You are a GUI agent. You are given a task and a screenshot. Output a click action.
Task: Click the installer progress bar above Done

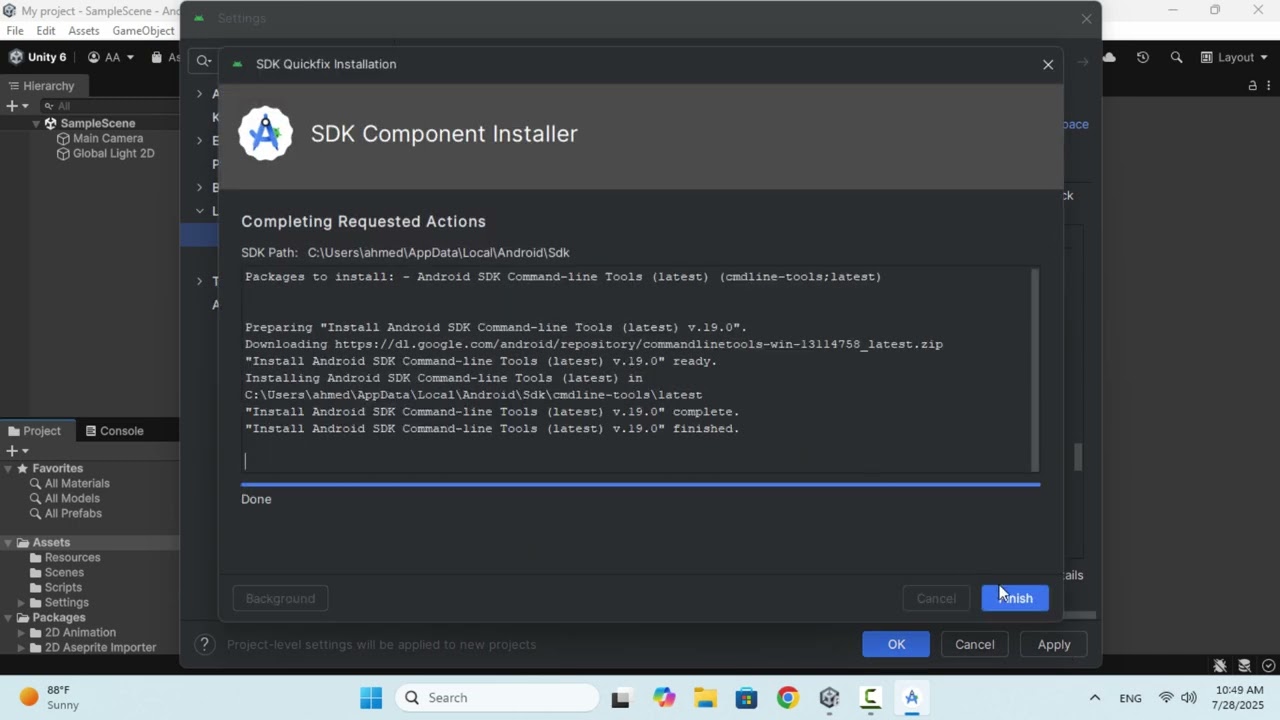(640, 484)
